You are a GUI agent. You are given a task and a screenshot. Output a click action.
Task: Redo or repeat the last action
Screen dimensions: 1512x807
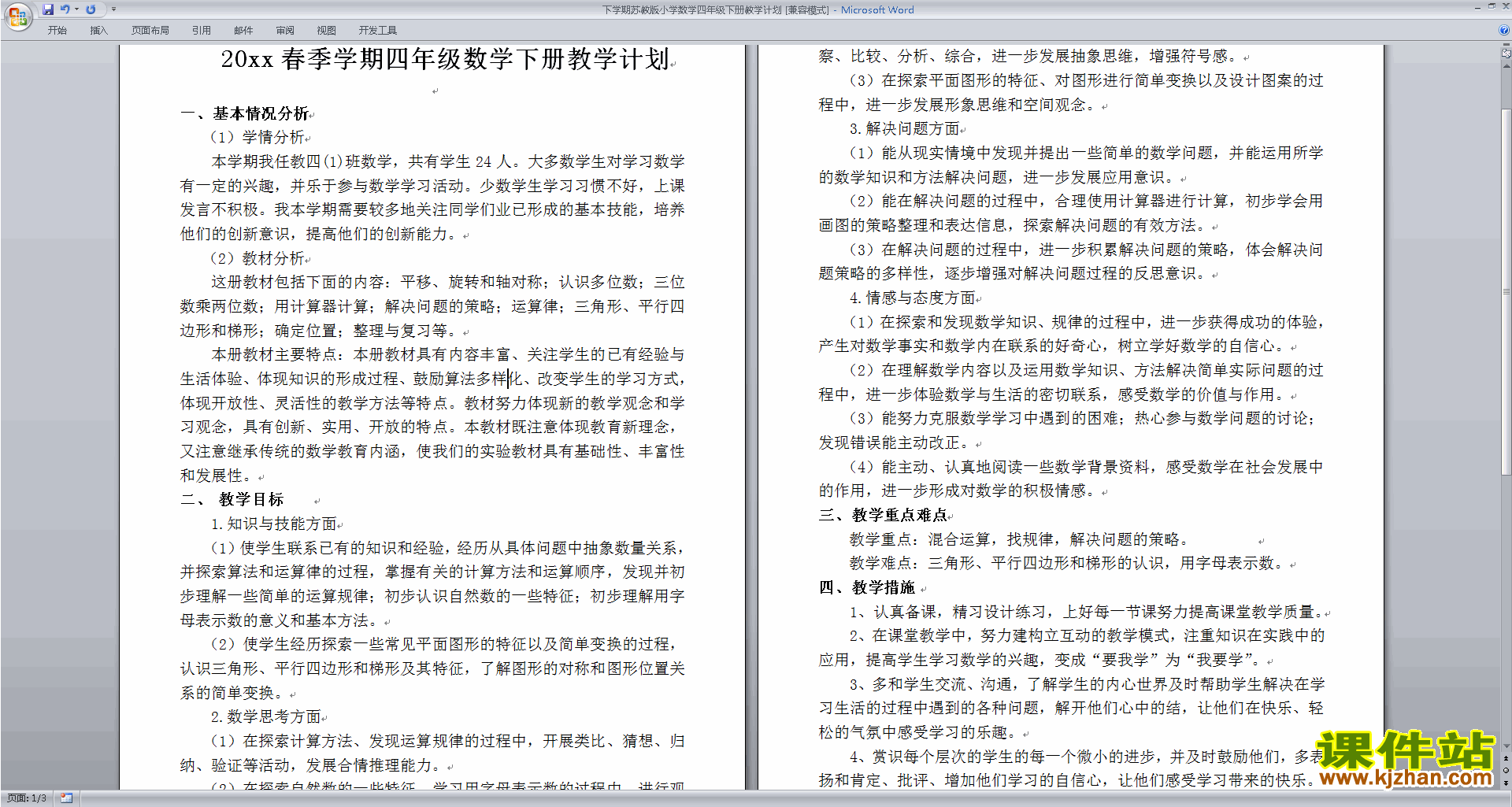pos(91,9)
